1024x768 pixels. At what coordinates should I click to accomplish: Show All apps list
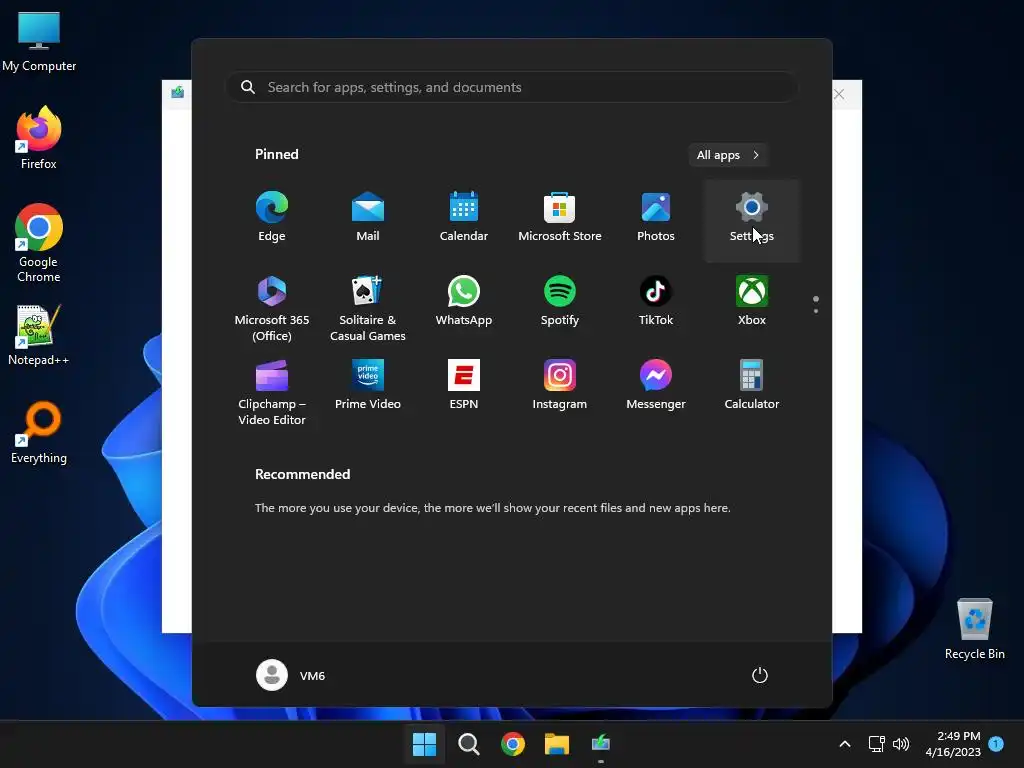(x=728, y=155)
